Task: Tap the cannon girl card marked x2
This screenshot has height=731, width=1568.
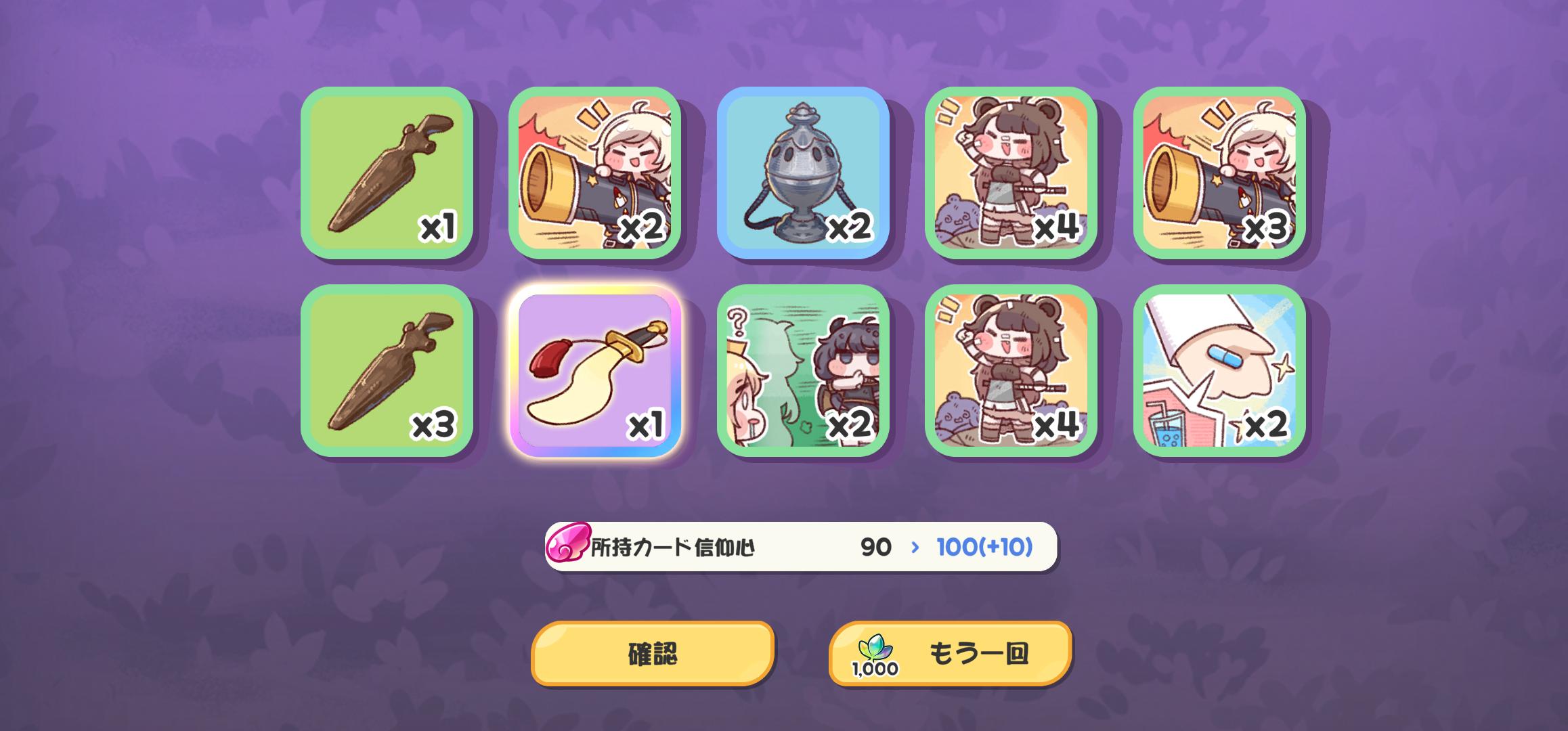Action: [594, 173]
